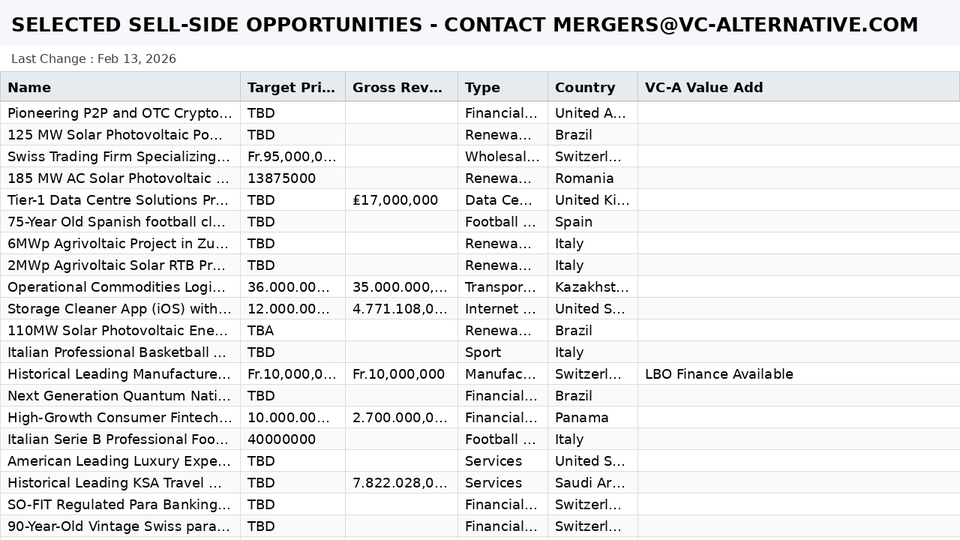Select the Kazakhstan country cell

tap(592, 287)
